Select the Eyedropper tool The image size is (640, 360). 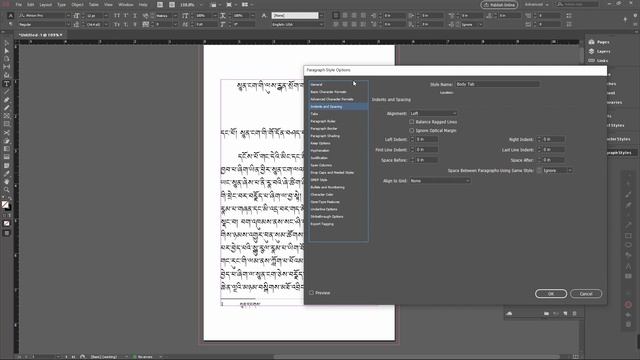(x=7, y=173)
